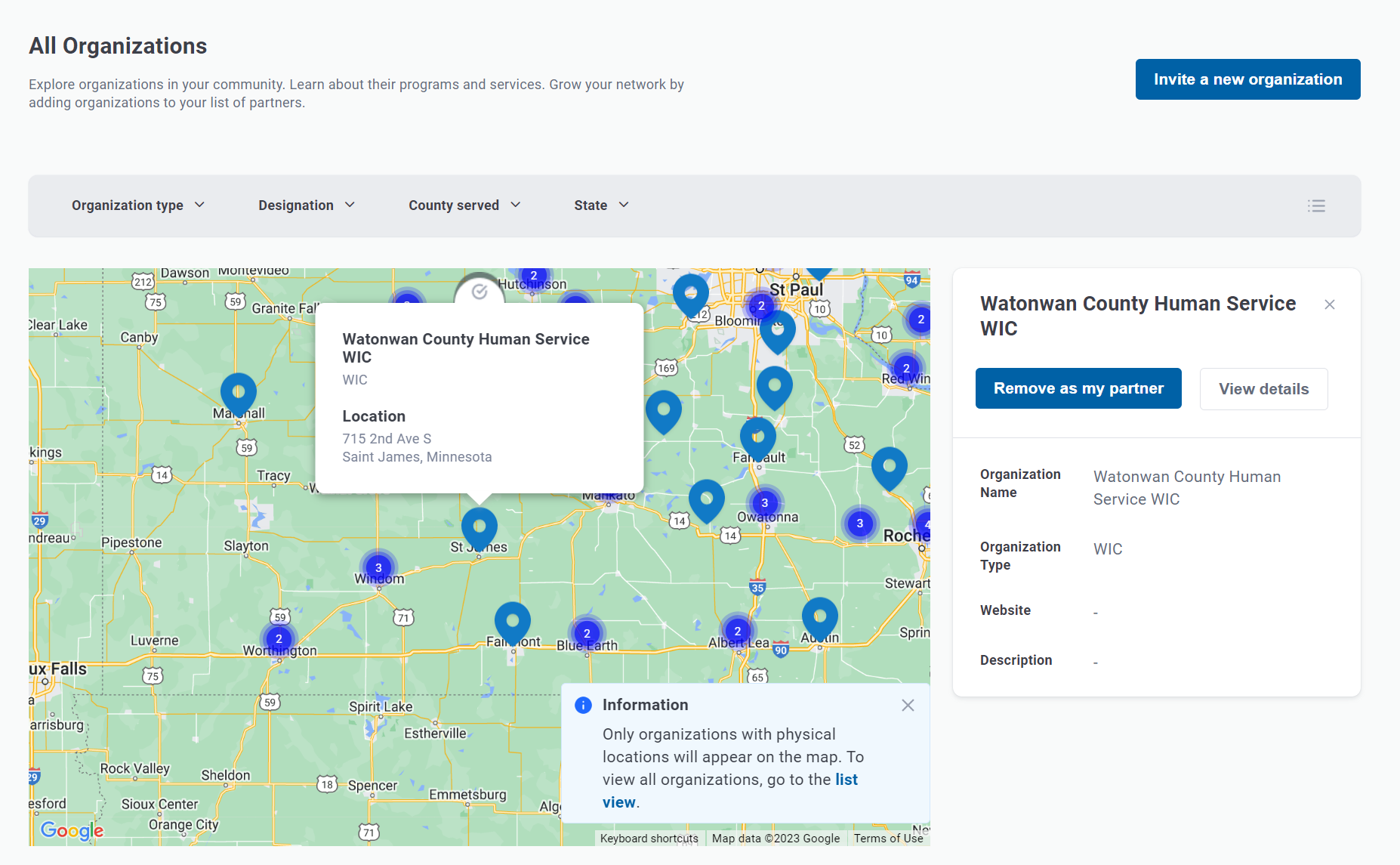The height and width of the screenshot is (865, 1400).
Task: Open the cluster marker at Blue Earth
Action: coord(587,634)
